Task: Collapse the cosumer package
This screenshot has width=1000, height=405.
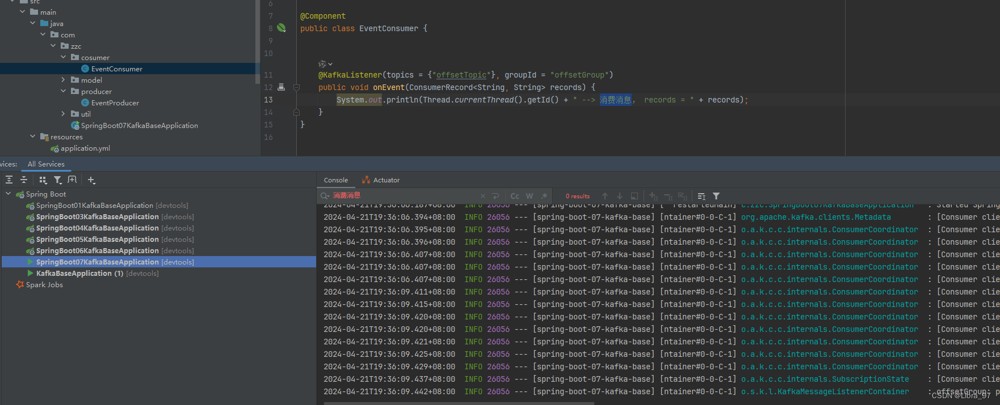Action: [x=63, y=57]
